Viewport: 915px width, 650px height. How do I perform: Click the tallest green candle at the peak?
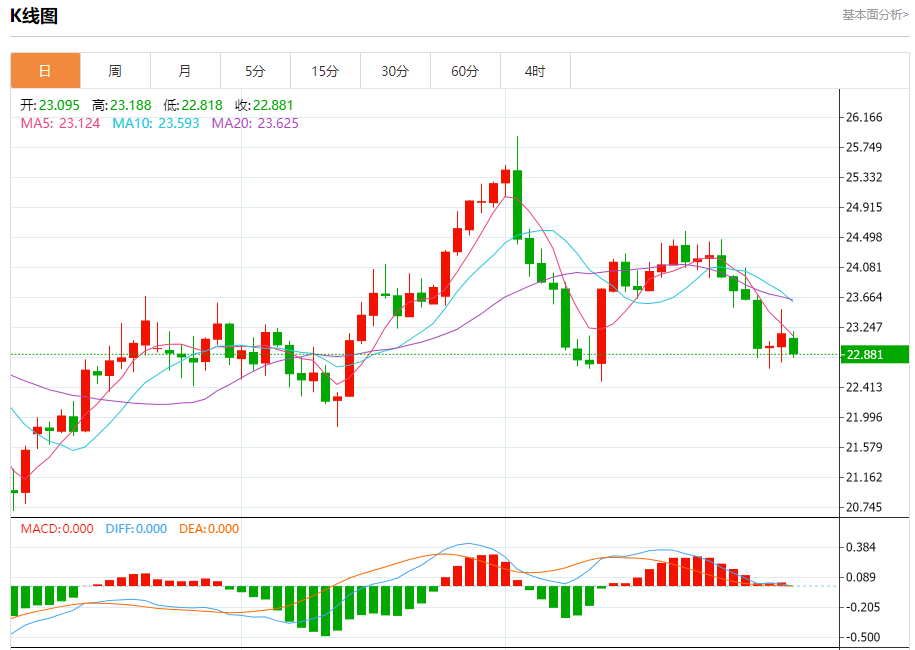click(517, 204)
